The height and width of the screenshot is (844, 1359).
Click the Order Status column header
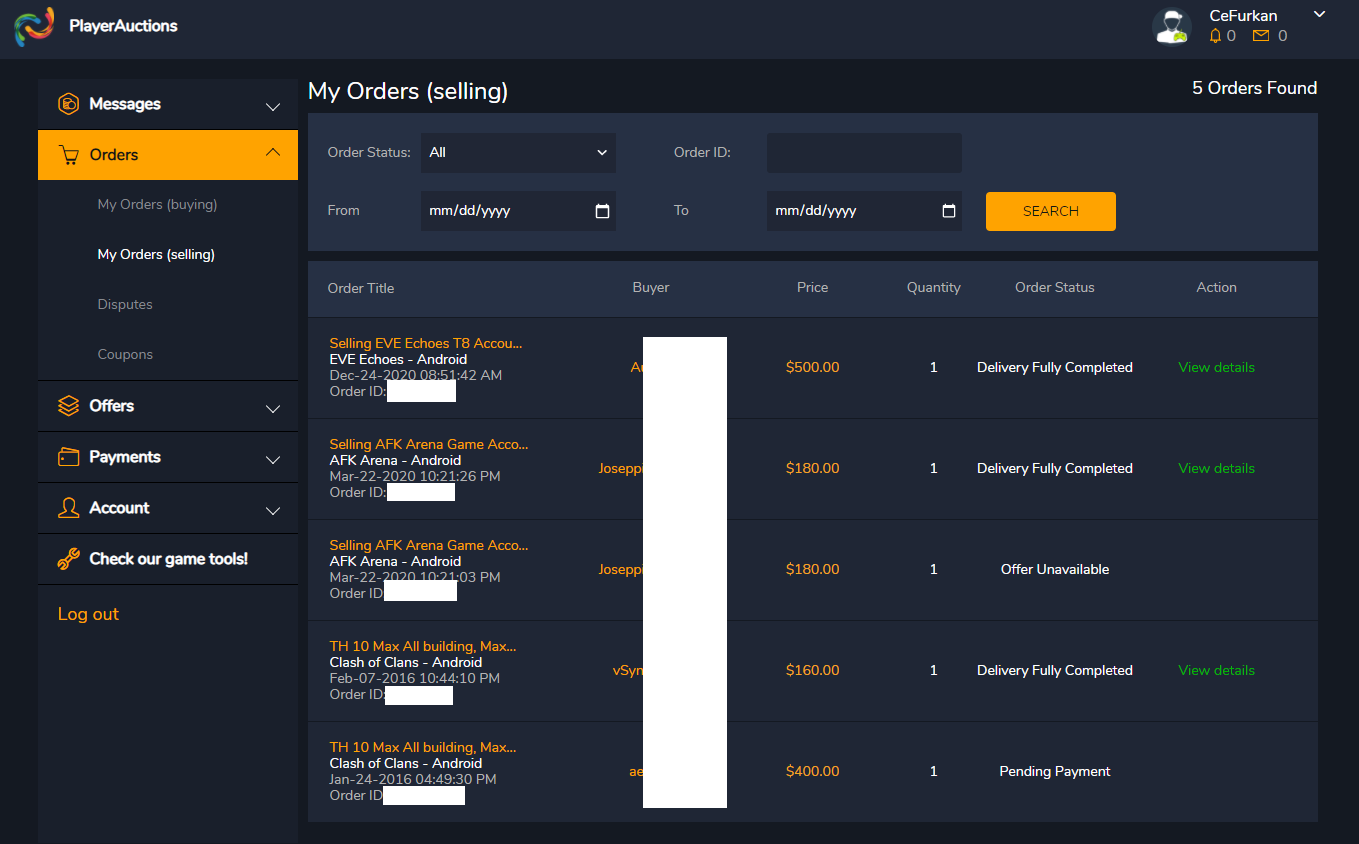click(x=1055, y=287)
